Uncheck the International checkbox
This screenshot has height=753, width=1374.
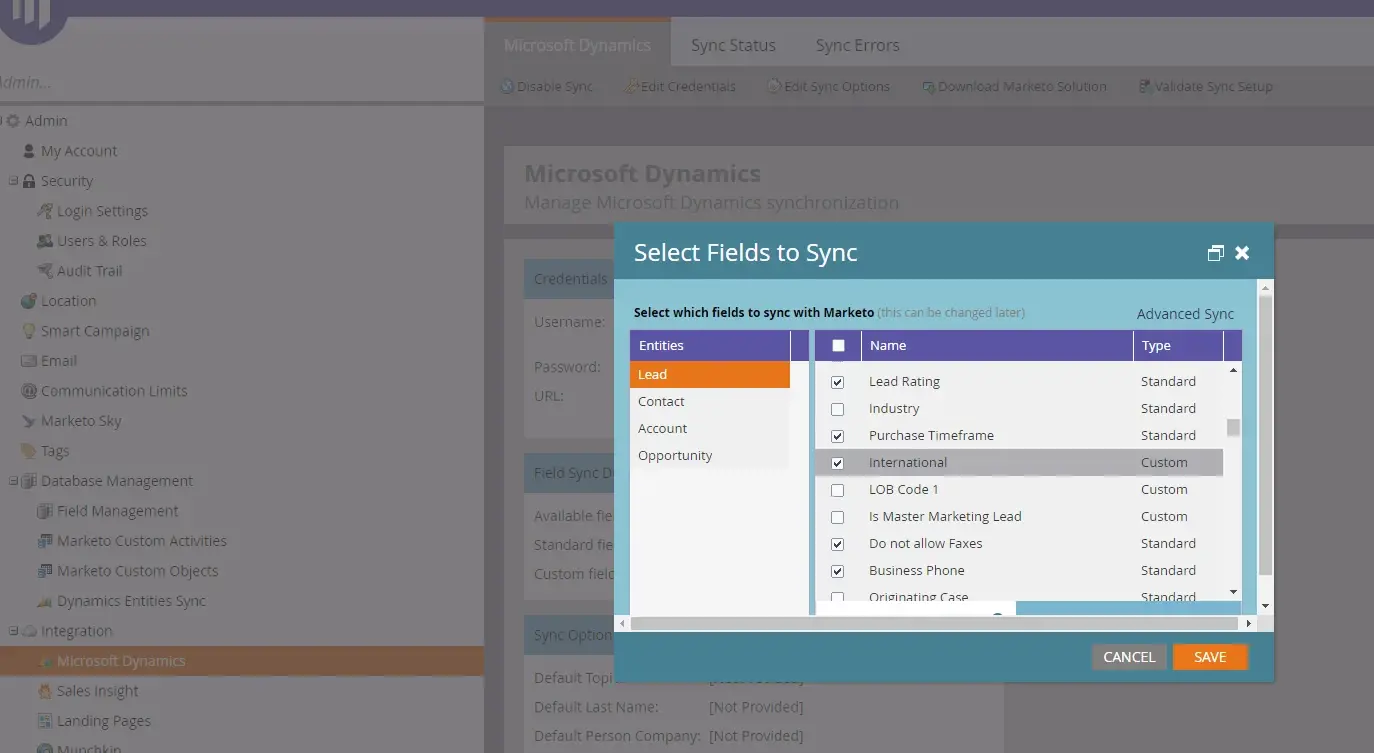pyautogui.click(x=838, y=463)
